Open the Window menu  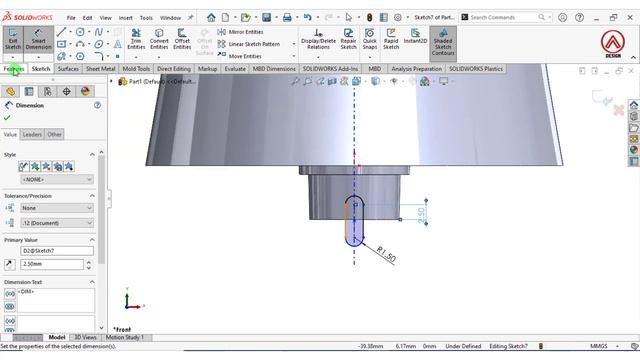[x=170, y=18]
